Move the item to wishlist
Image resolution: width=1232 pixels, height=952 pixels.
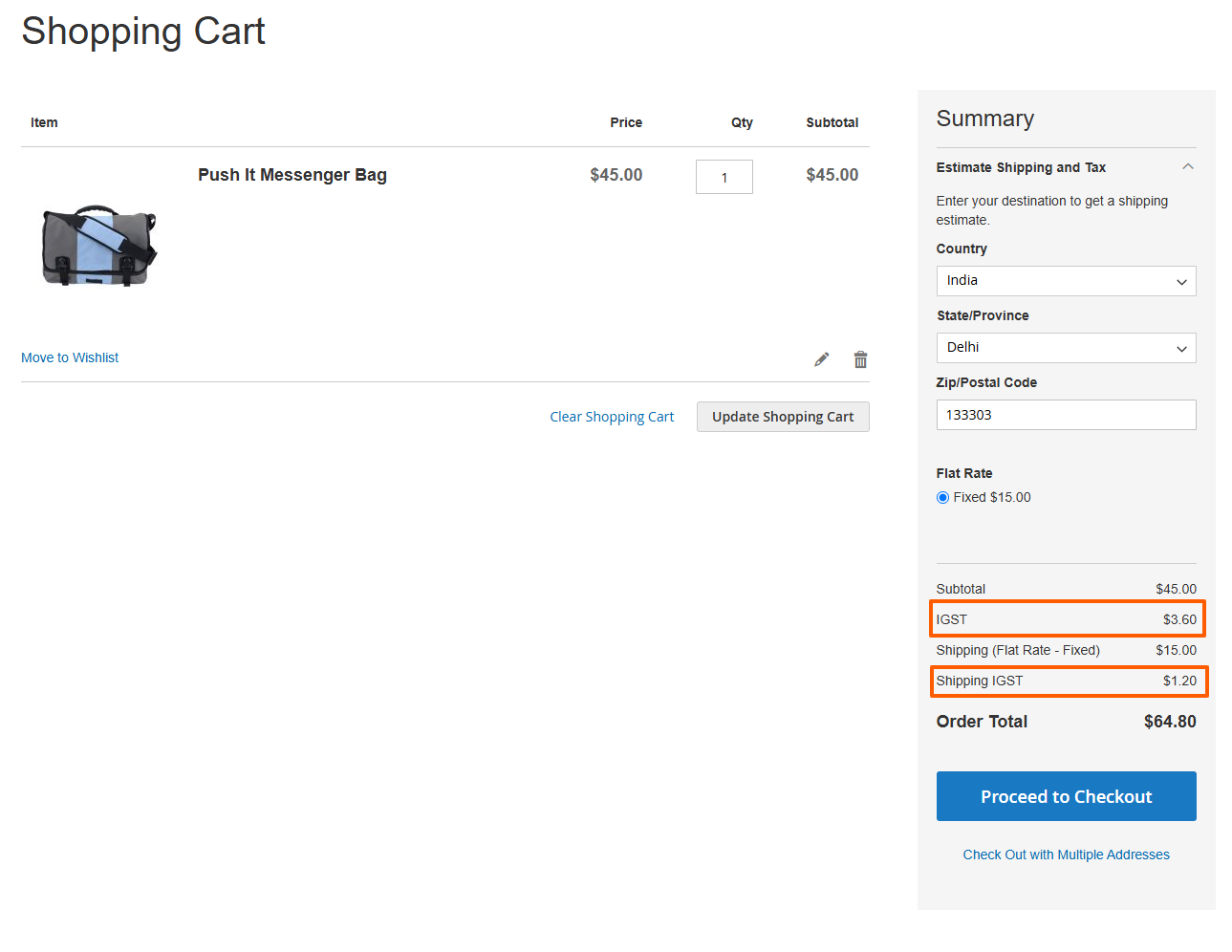70,357
